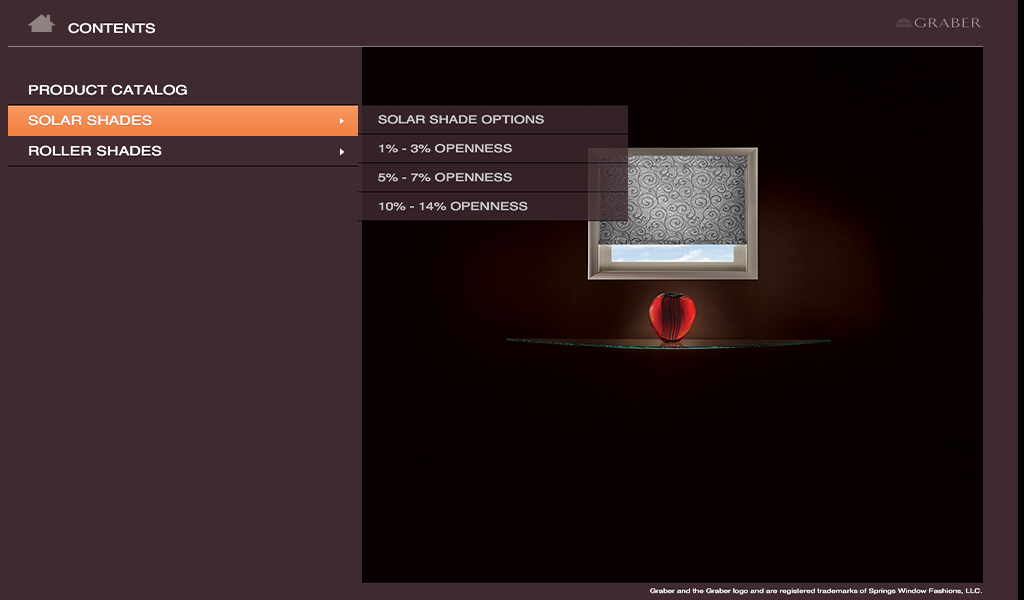Choose Solar Shade Options from submenu
This screenshot has height=600, width=1024.
coord(461,119)
